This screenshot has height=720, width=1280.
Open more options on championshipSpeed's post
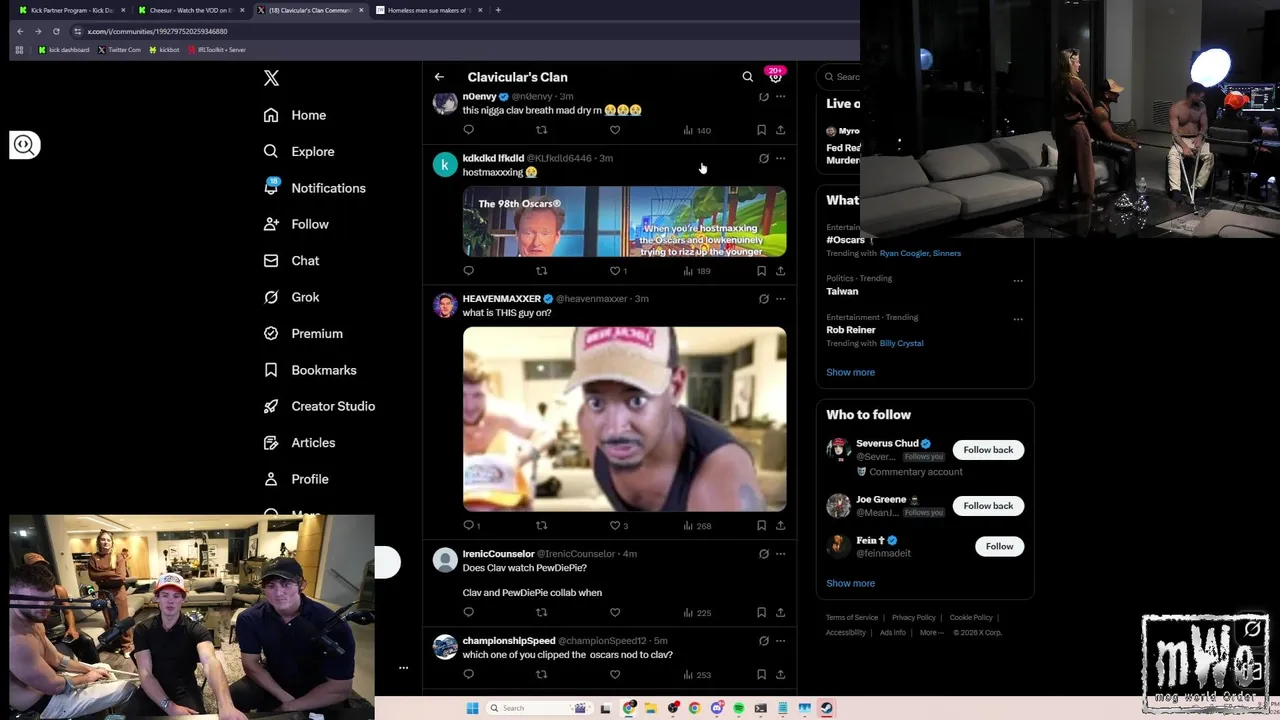[x=781, y=641]
